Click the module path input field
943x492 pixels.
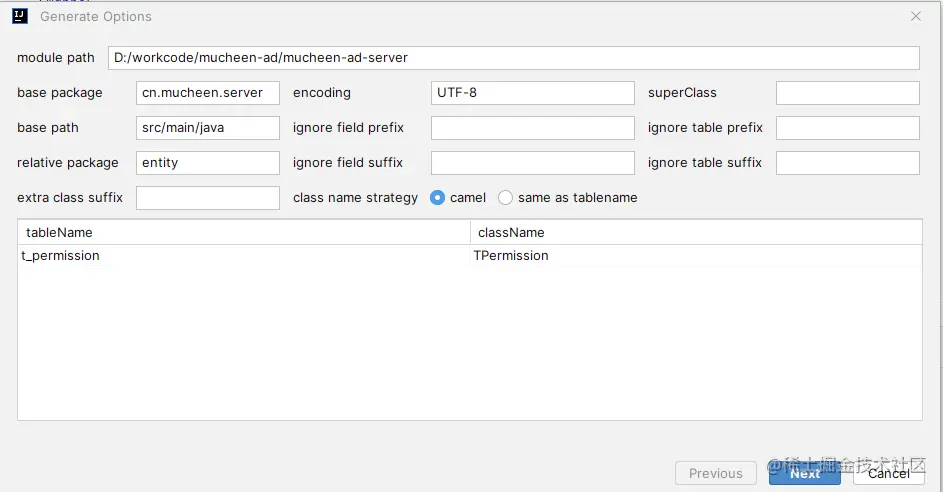(x=514, y=58)
